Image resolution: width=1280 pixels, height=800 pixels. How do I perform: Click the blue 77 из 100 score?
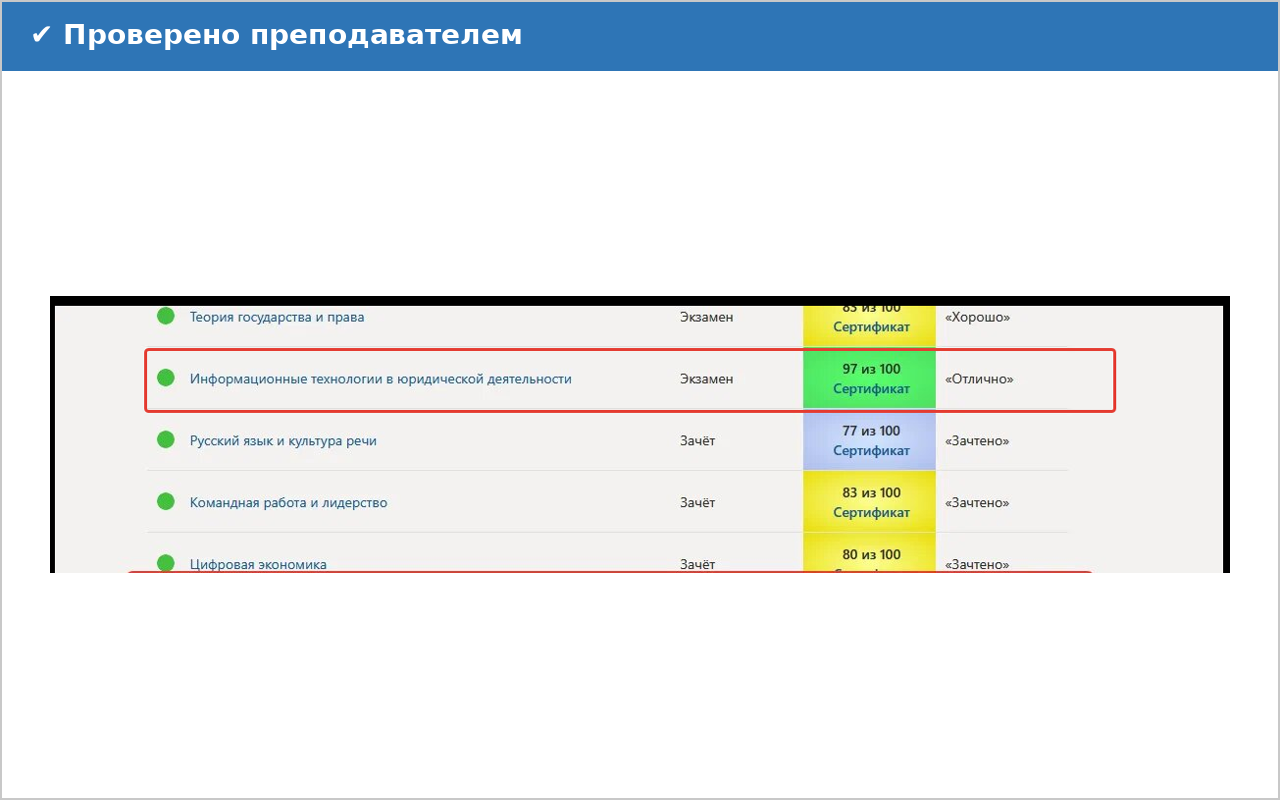[x=871, y=431]
